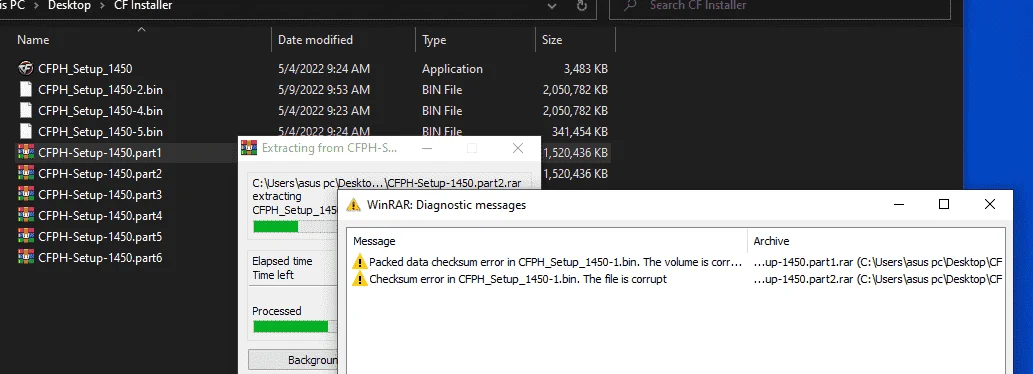Click the 5/9/2022 9:53 AM date cell
1033x374 pixels.
324,90
